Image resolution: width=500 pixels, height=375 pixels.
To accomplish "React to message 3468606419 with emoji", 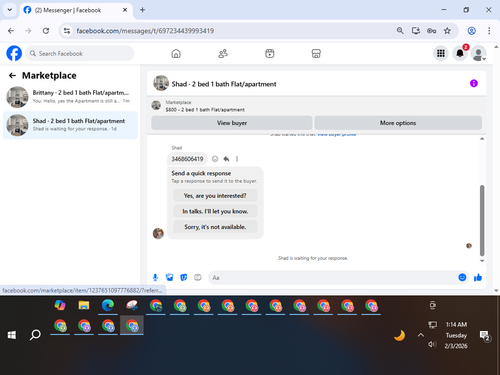I will click(x=215, y=159).
